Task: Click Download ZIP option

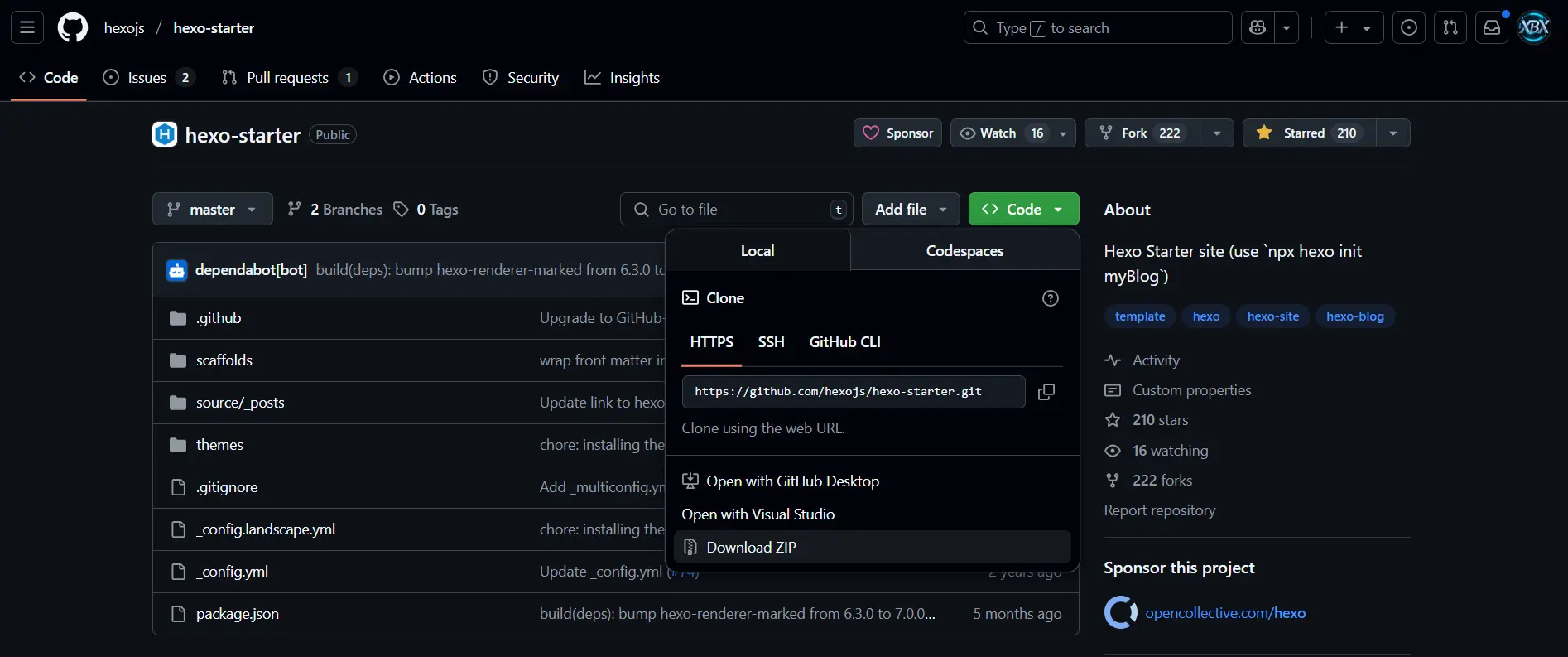Action: 751,548
